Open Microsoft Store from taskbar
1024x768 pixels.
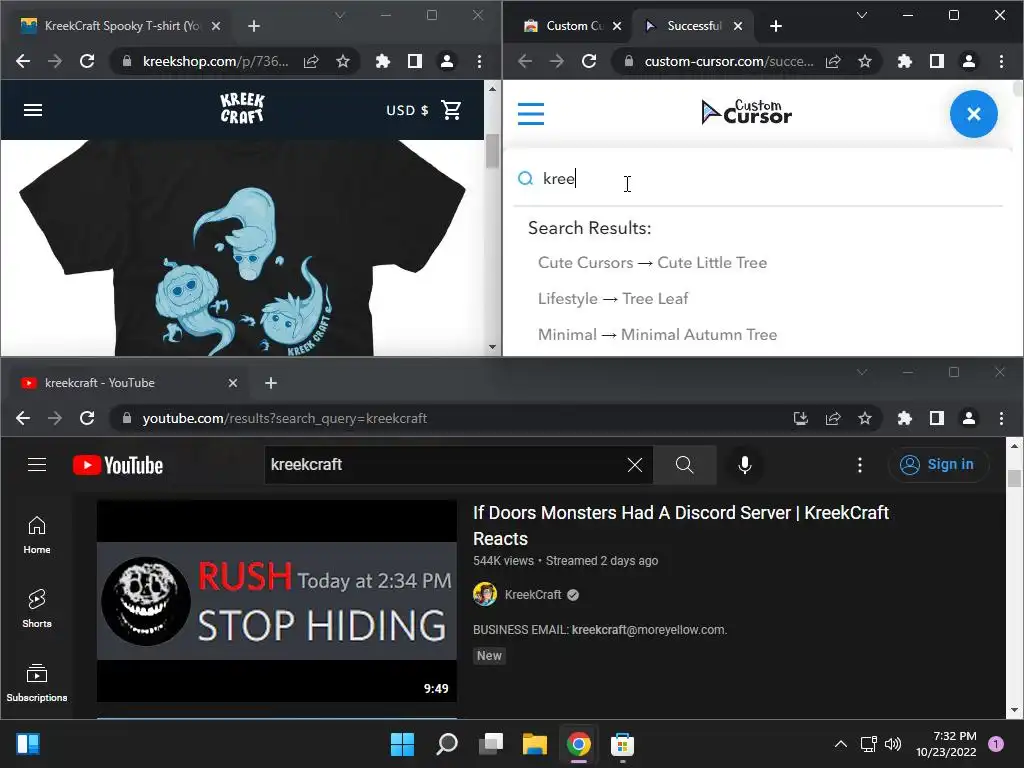point(622,744)
